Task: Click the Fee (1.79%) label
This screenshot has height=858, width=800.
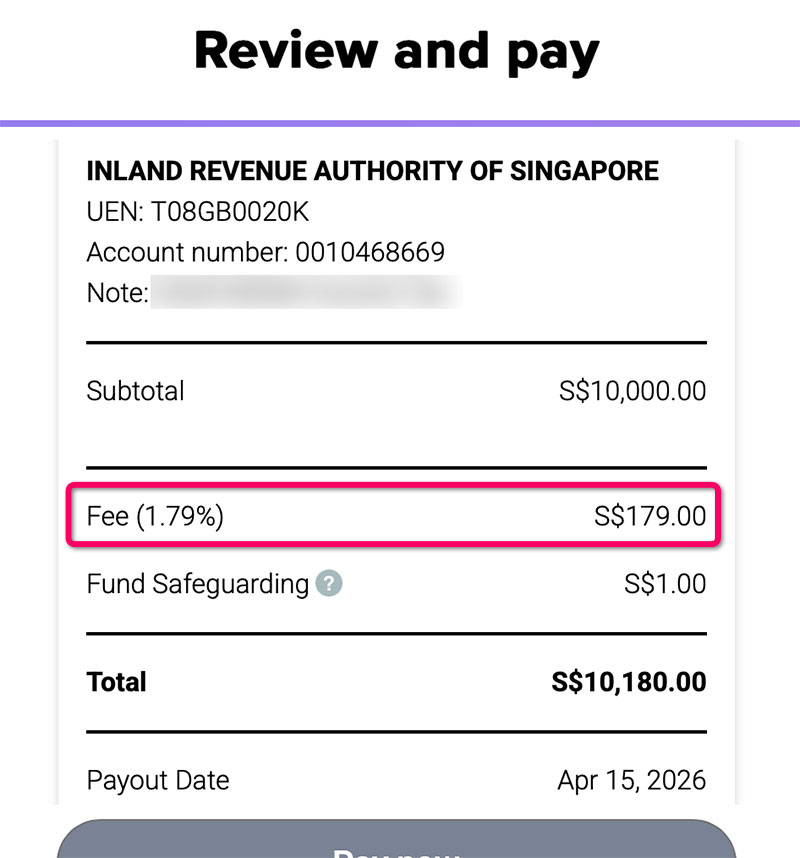Action: 155,516
